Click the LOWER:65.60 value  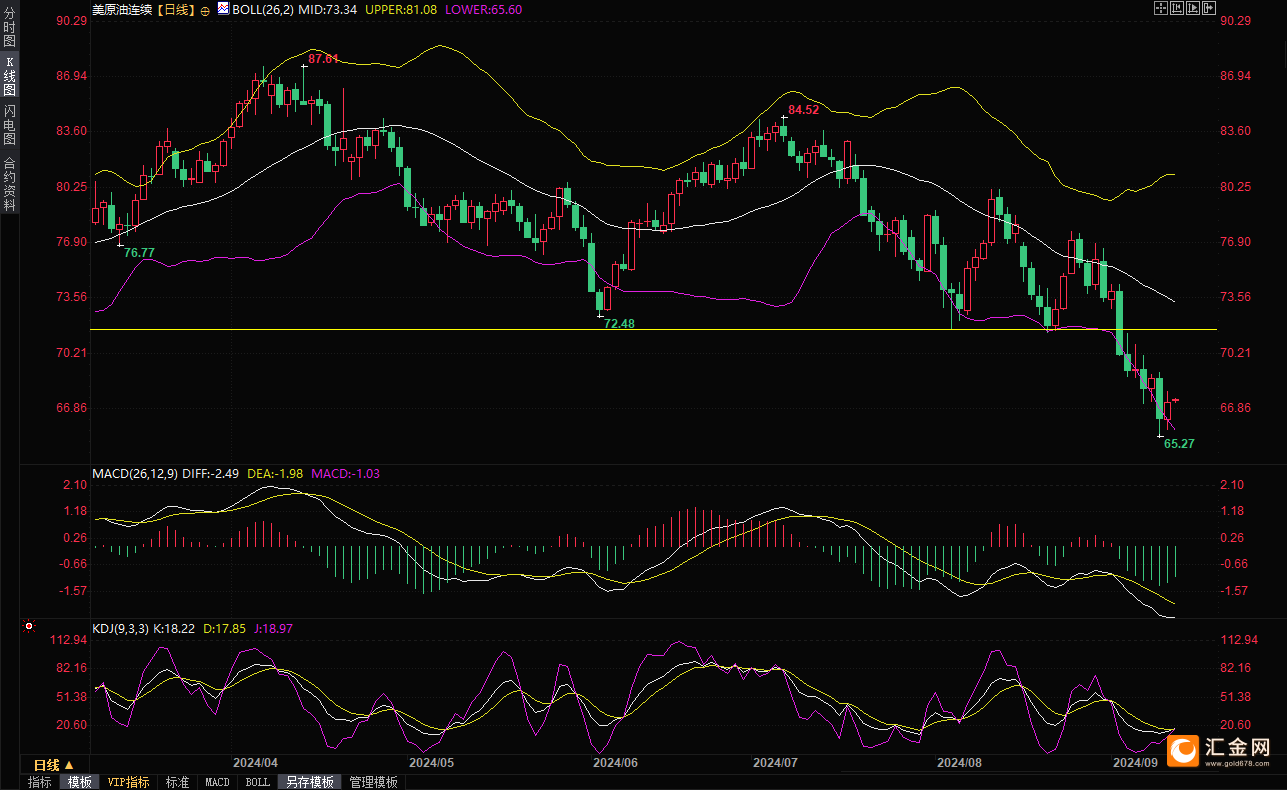(485, 9)
